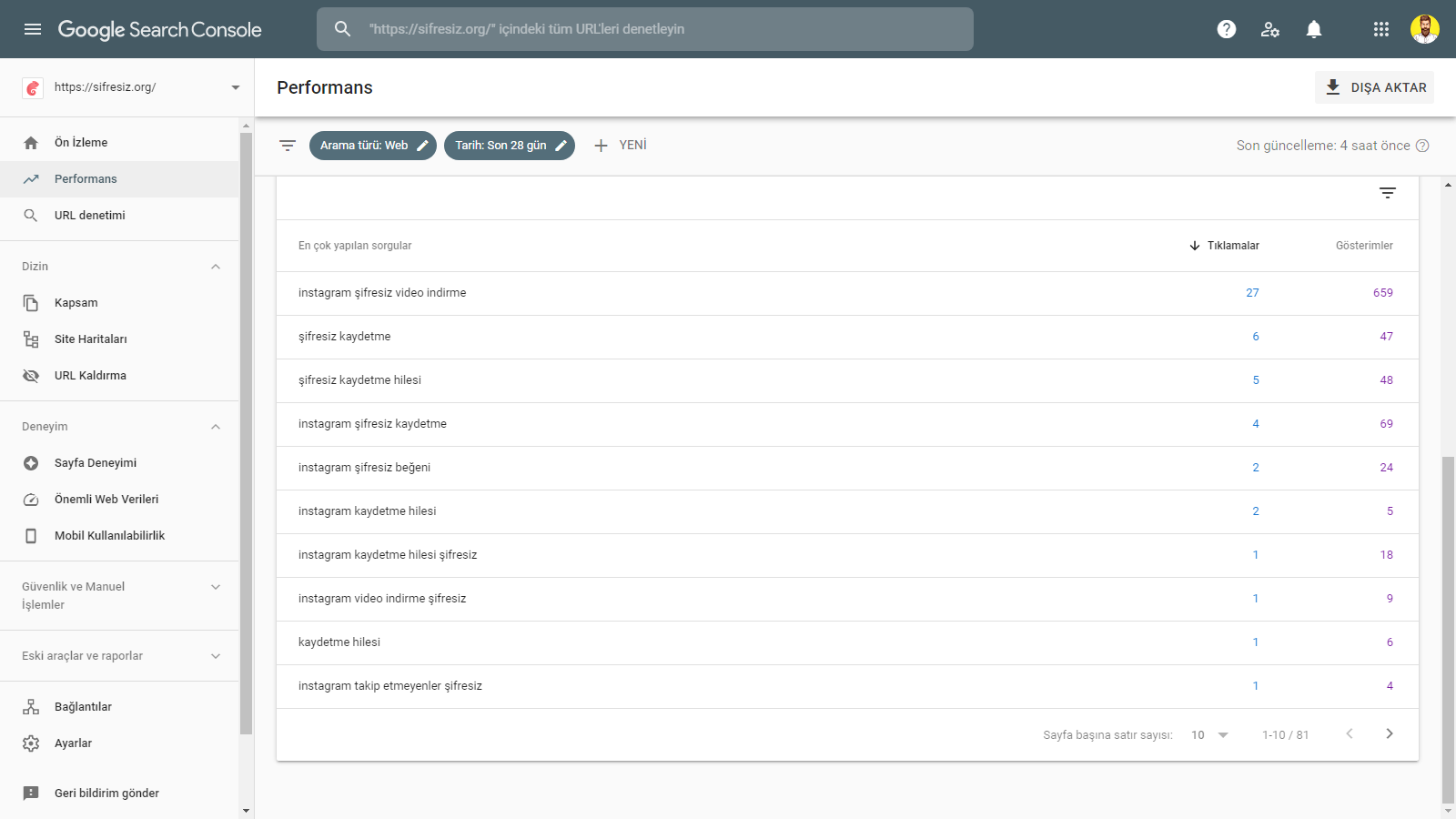
Task: Go to the previous page of queries
Action: click(1350, 734)
